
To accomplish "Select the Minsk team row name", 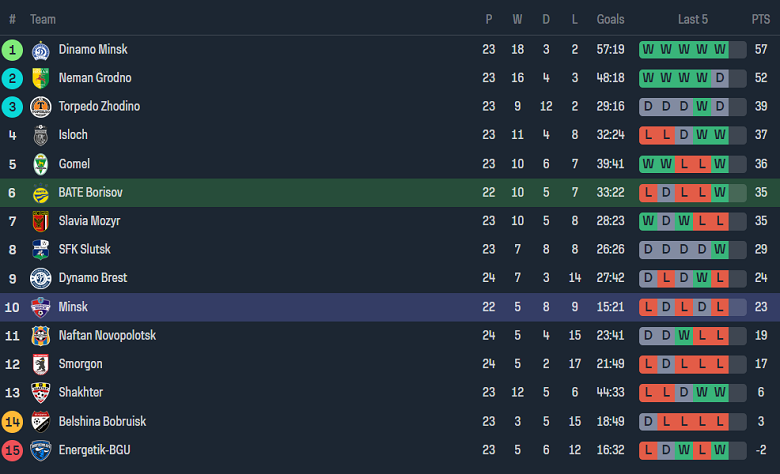I will (x=73, y=307).
